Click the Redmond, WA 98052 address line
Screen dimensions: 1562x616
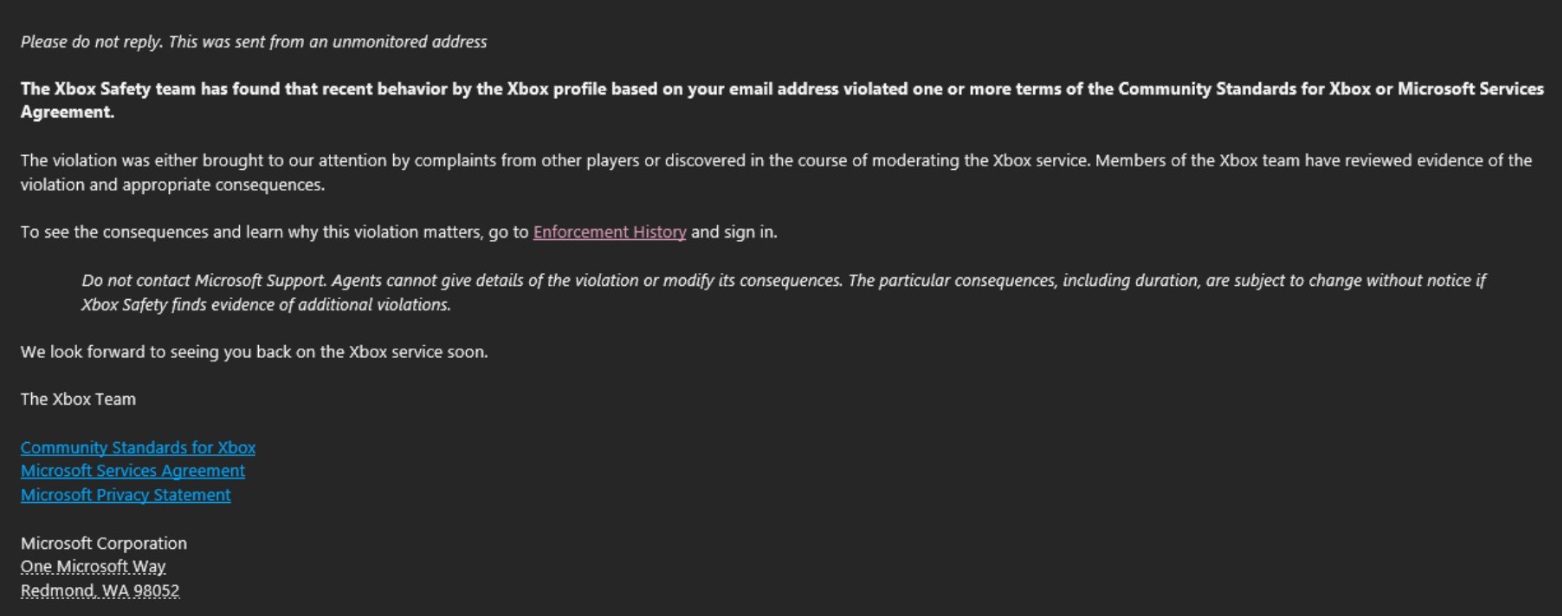click(100, 591)
